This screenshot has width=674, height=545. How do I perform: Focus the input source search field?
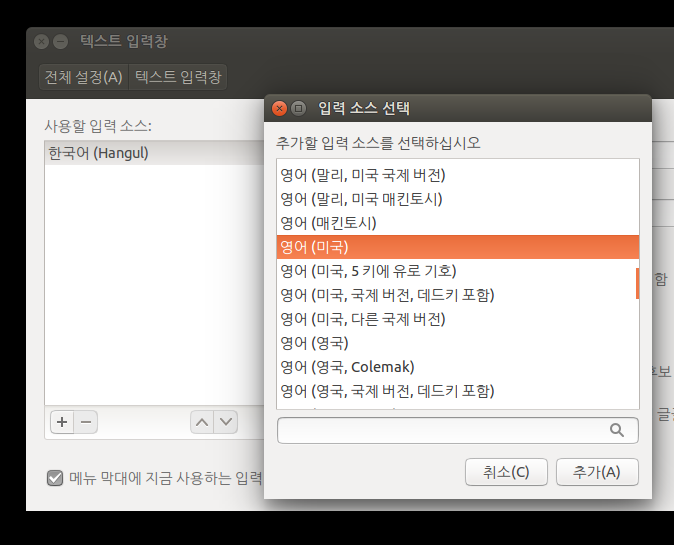[x=458, y=430]
